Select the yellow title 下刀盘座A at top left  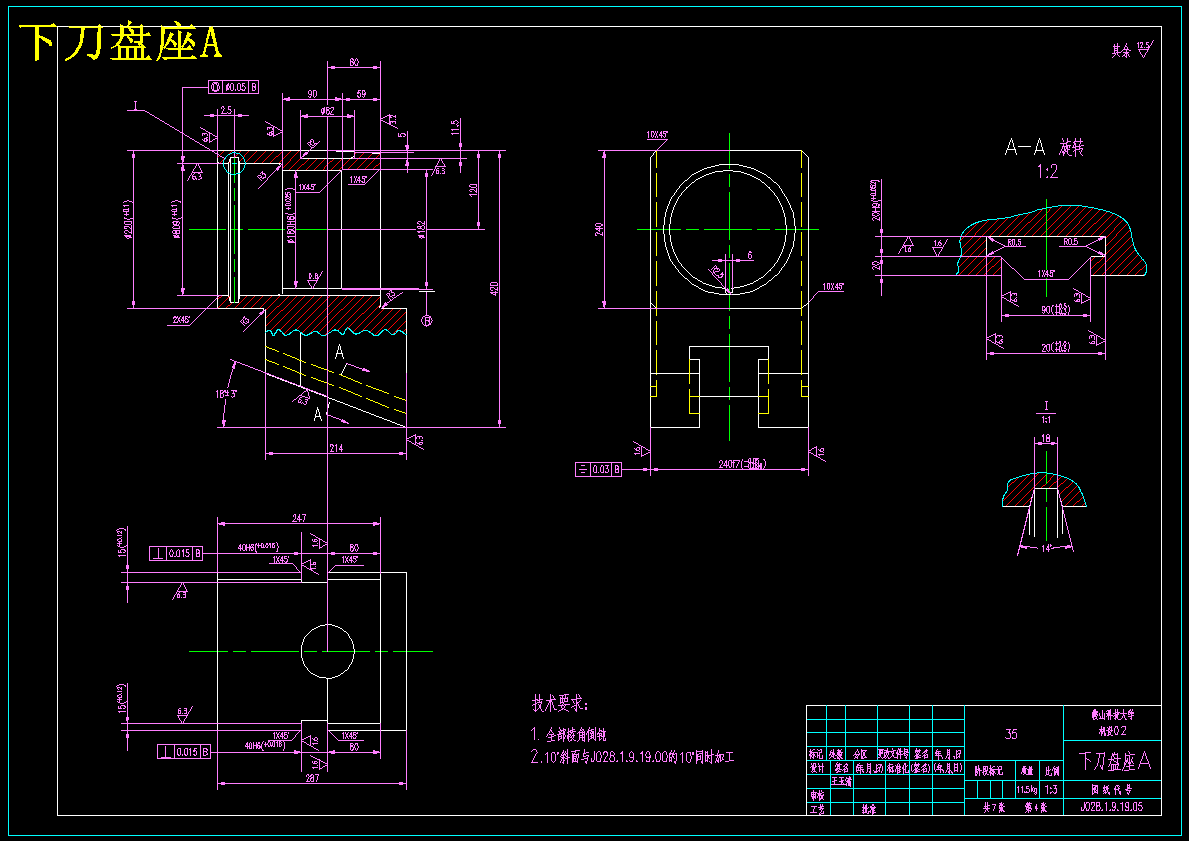coord(121,43)
